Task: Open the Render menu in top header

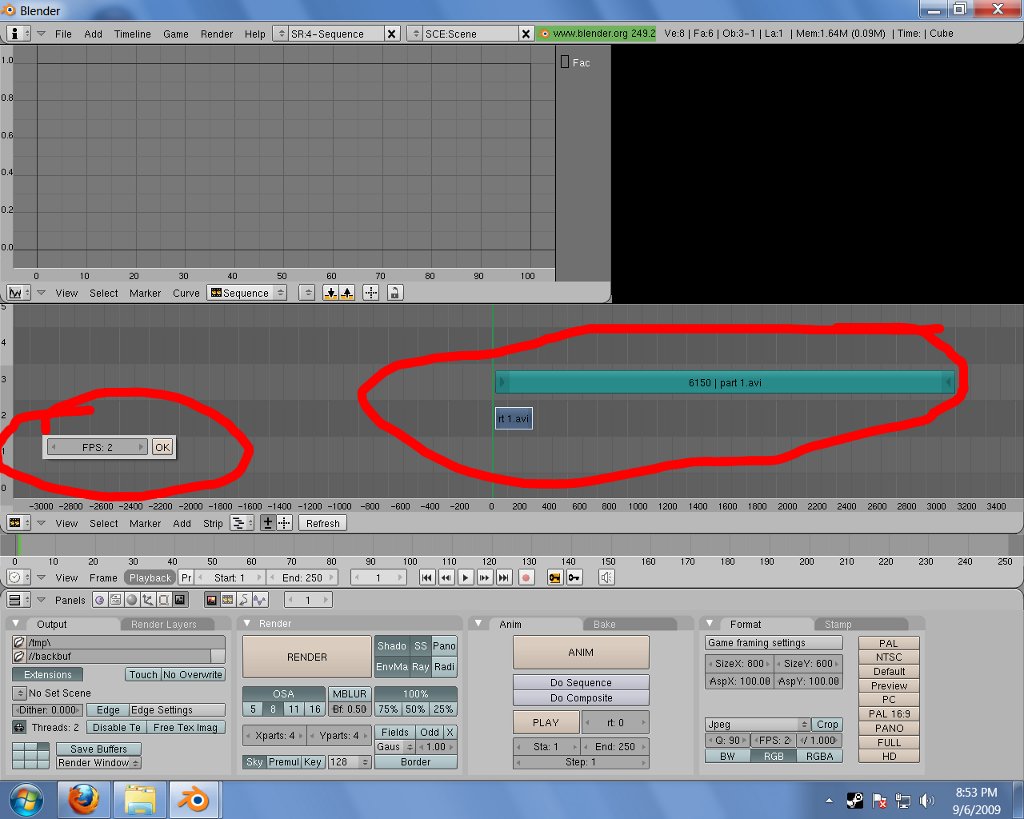Action: click(216, 34)
